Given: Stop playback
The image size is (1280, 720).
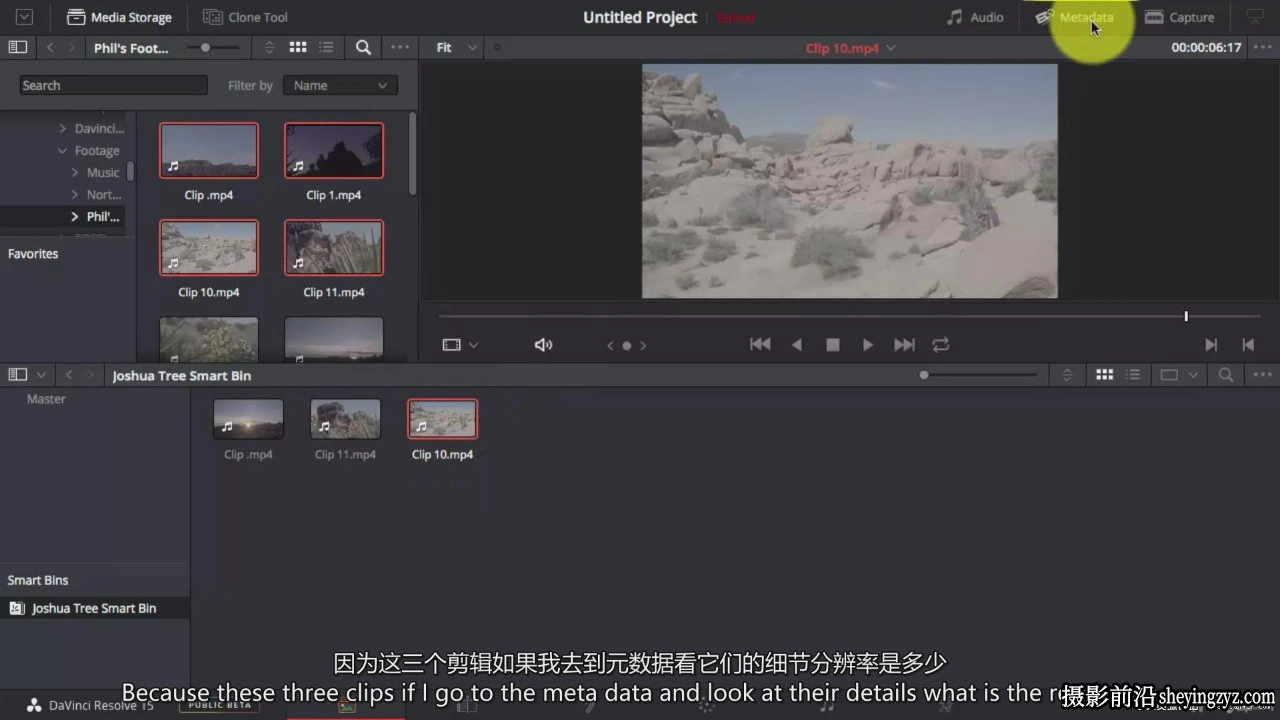Looking at the screenshot, I should click(832, 344).
